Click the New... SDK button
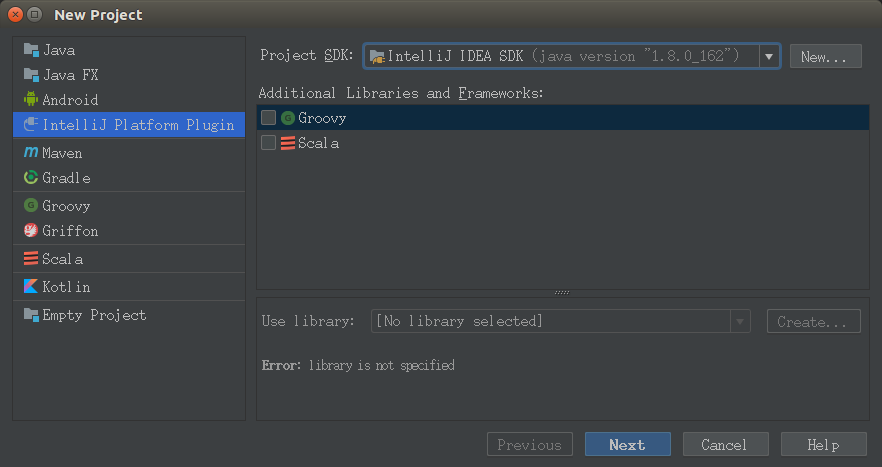 825,56
